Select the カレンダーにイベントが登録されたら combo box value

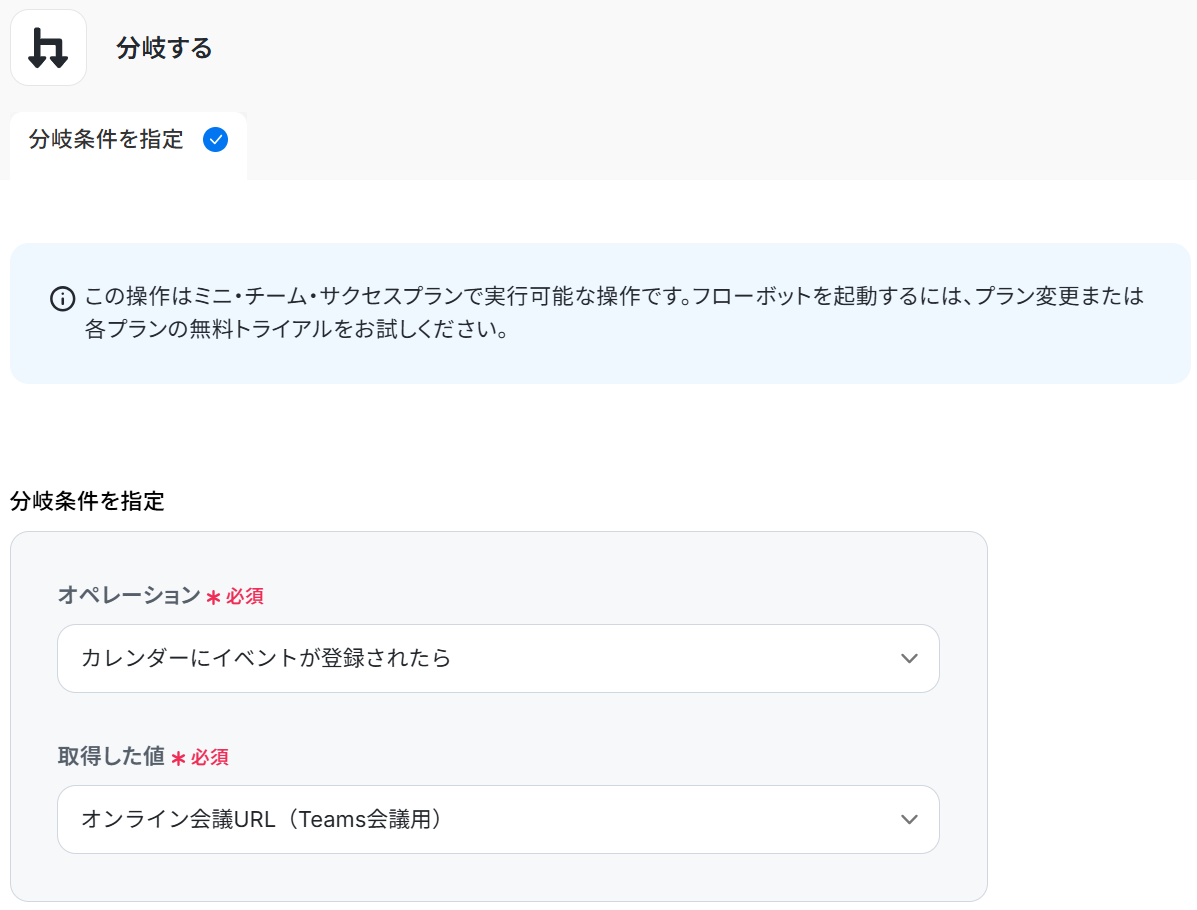click(x=266, y=659)
